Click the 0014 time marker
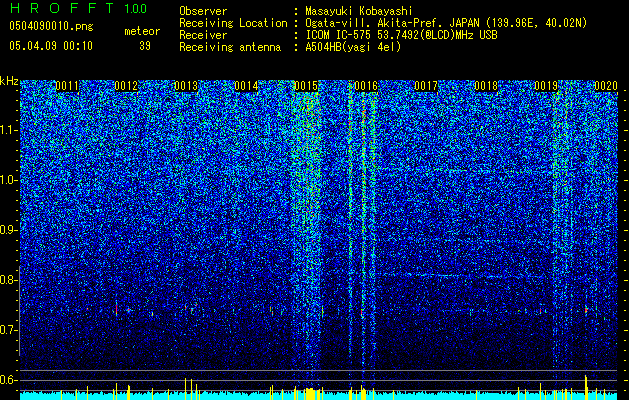The height and width of the screenshot is (400, 629). click(246, 86)
